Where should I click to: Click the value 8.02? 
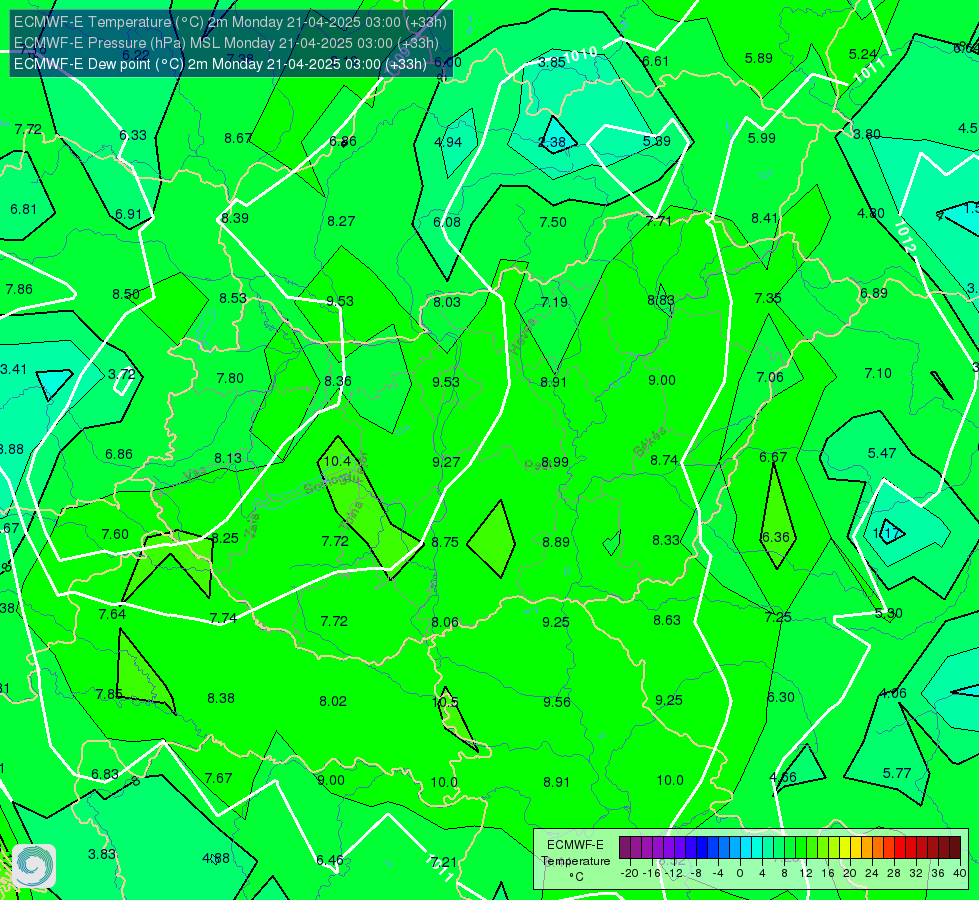(333, 701)
